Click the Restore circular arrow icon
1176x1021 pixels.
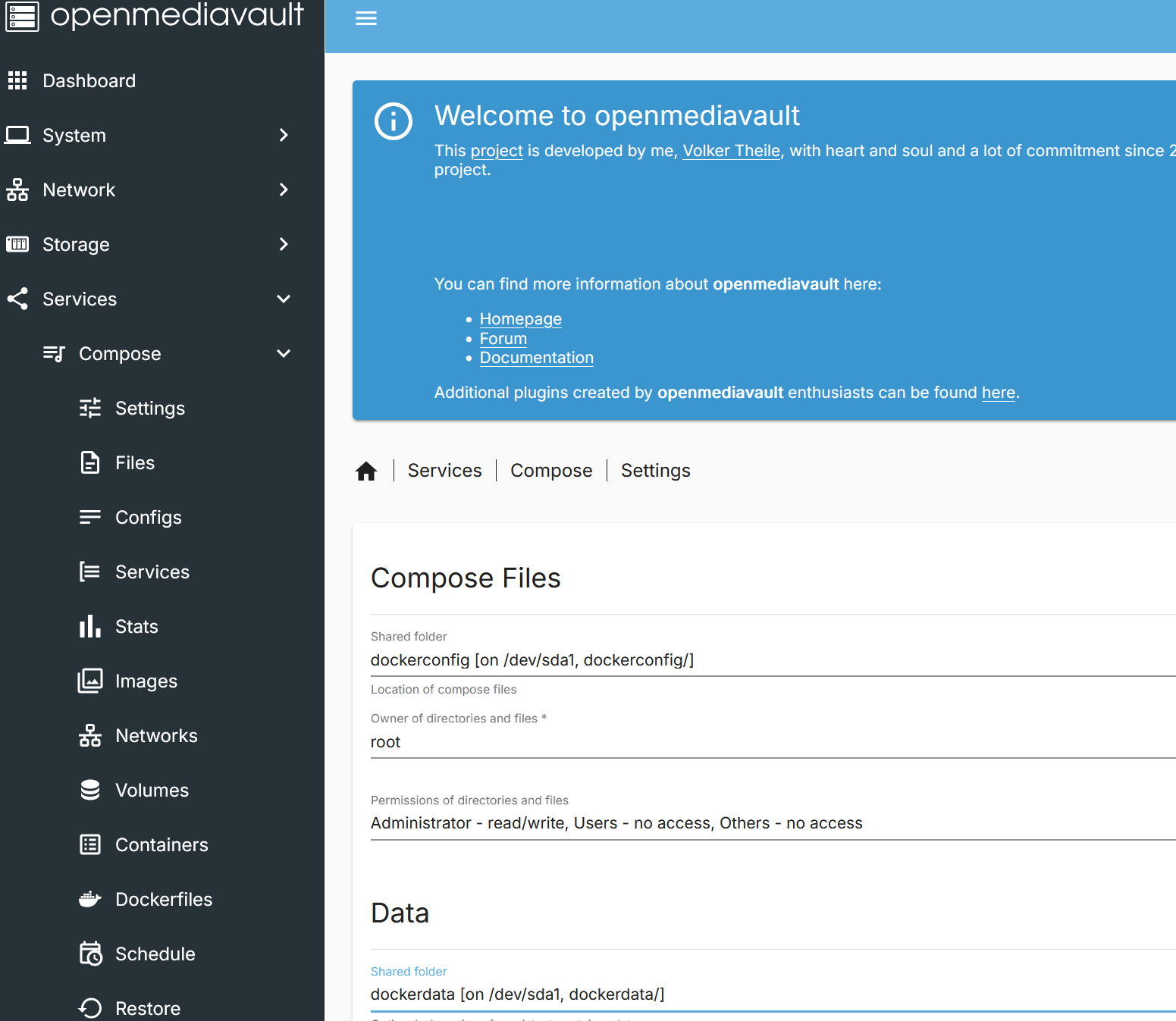90,1008
